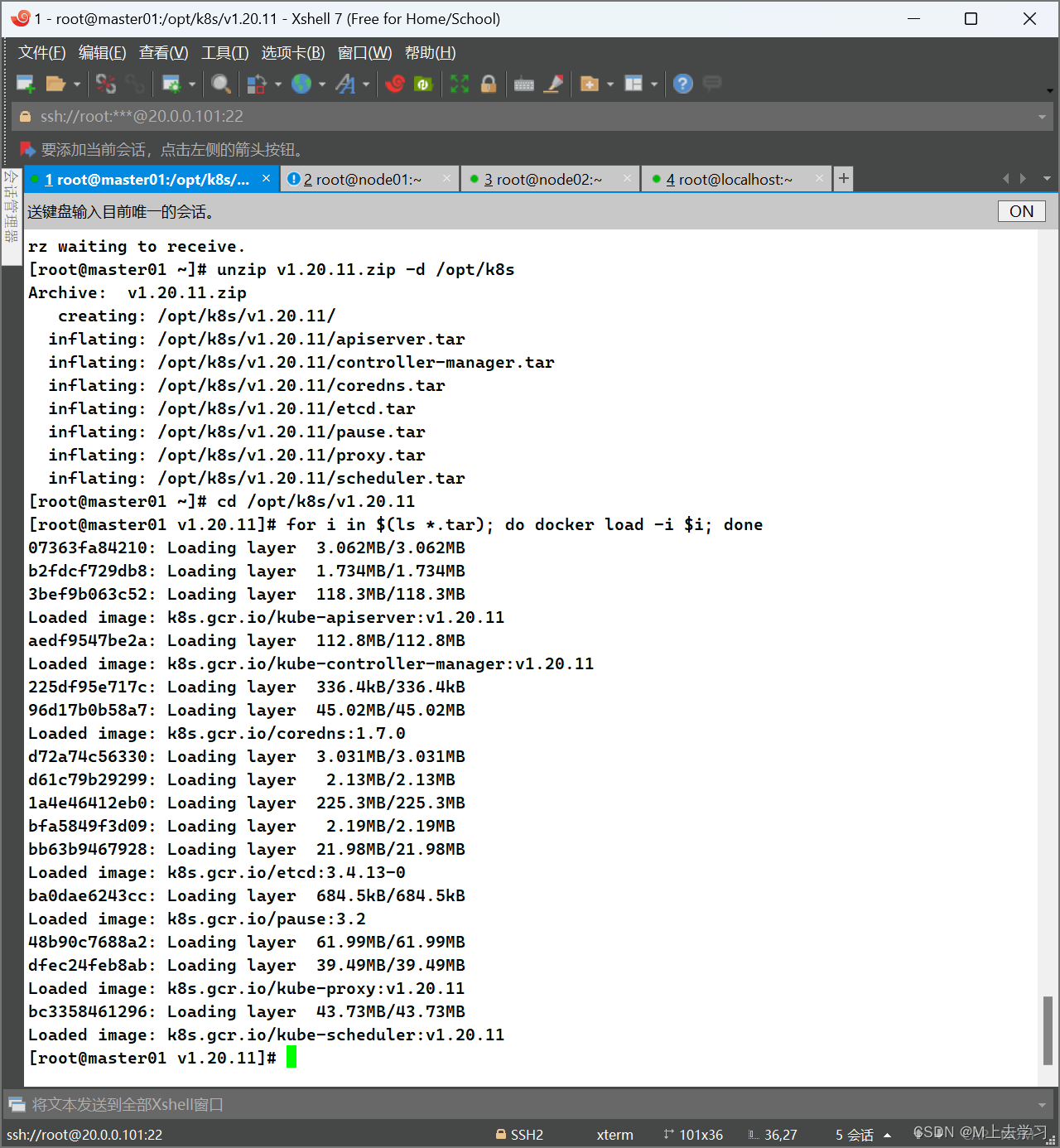The height and width of the screenshot is (1148, 1060).
Task: Expand the compose bar dropdown arrow
Action: [1043, 1105]
